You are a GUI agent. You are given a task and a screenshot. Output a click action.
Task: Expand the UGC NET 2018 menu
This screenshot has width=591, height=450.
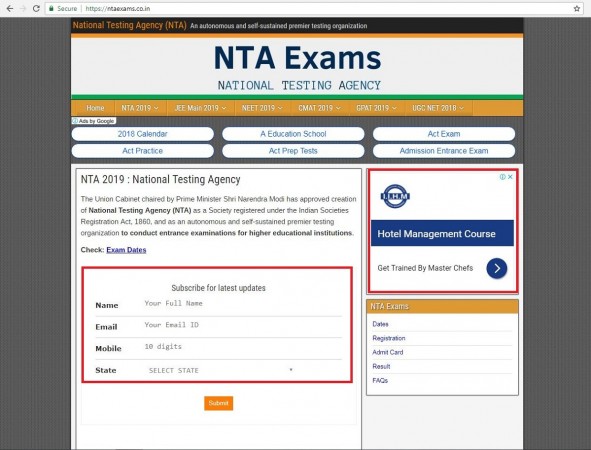coord(438,108)
